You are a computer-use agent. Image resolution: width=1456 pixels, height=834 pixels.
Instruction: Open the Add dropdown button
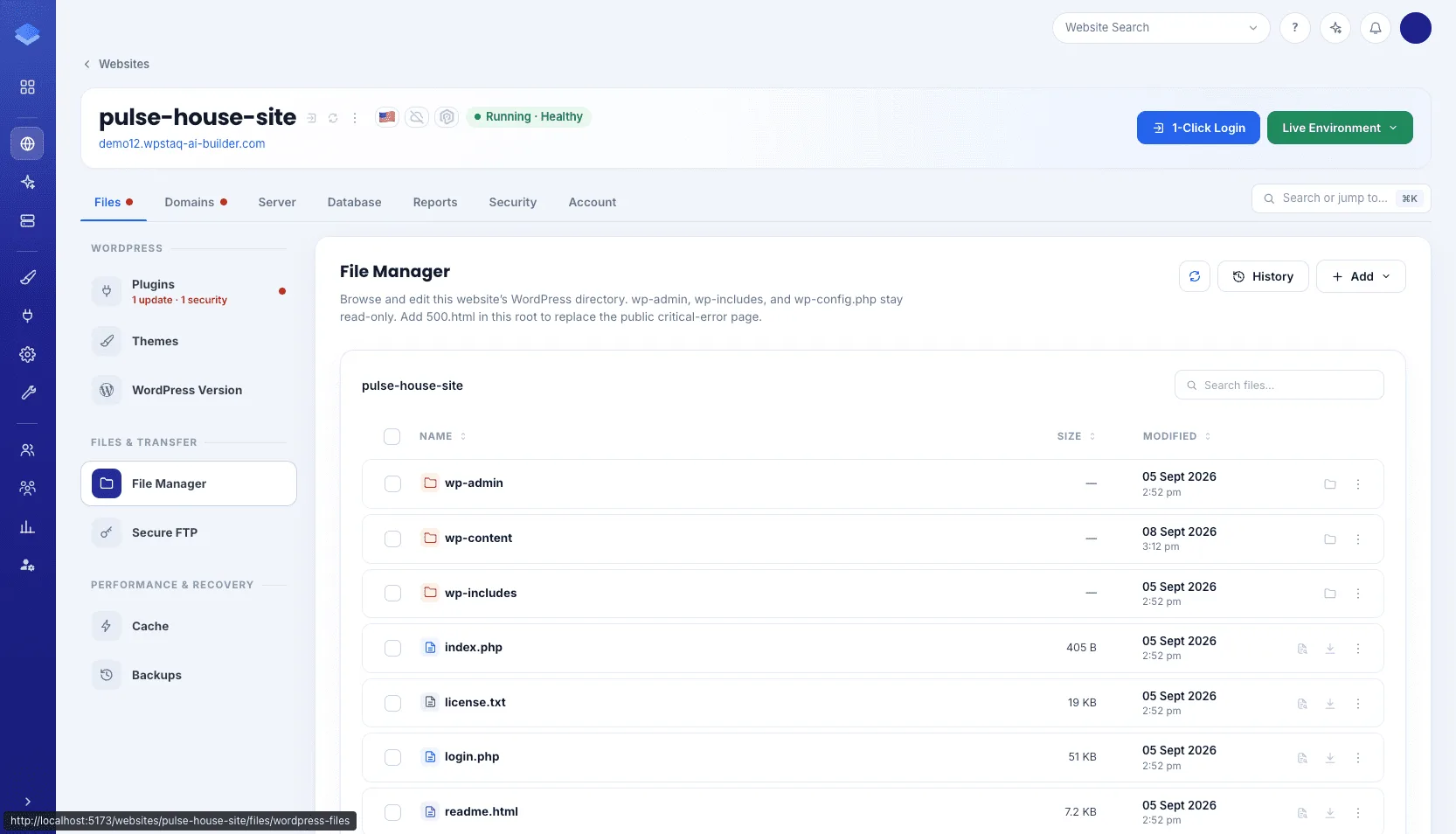[x=1361, y=276]
